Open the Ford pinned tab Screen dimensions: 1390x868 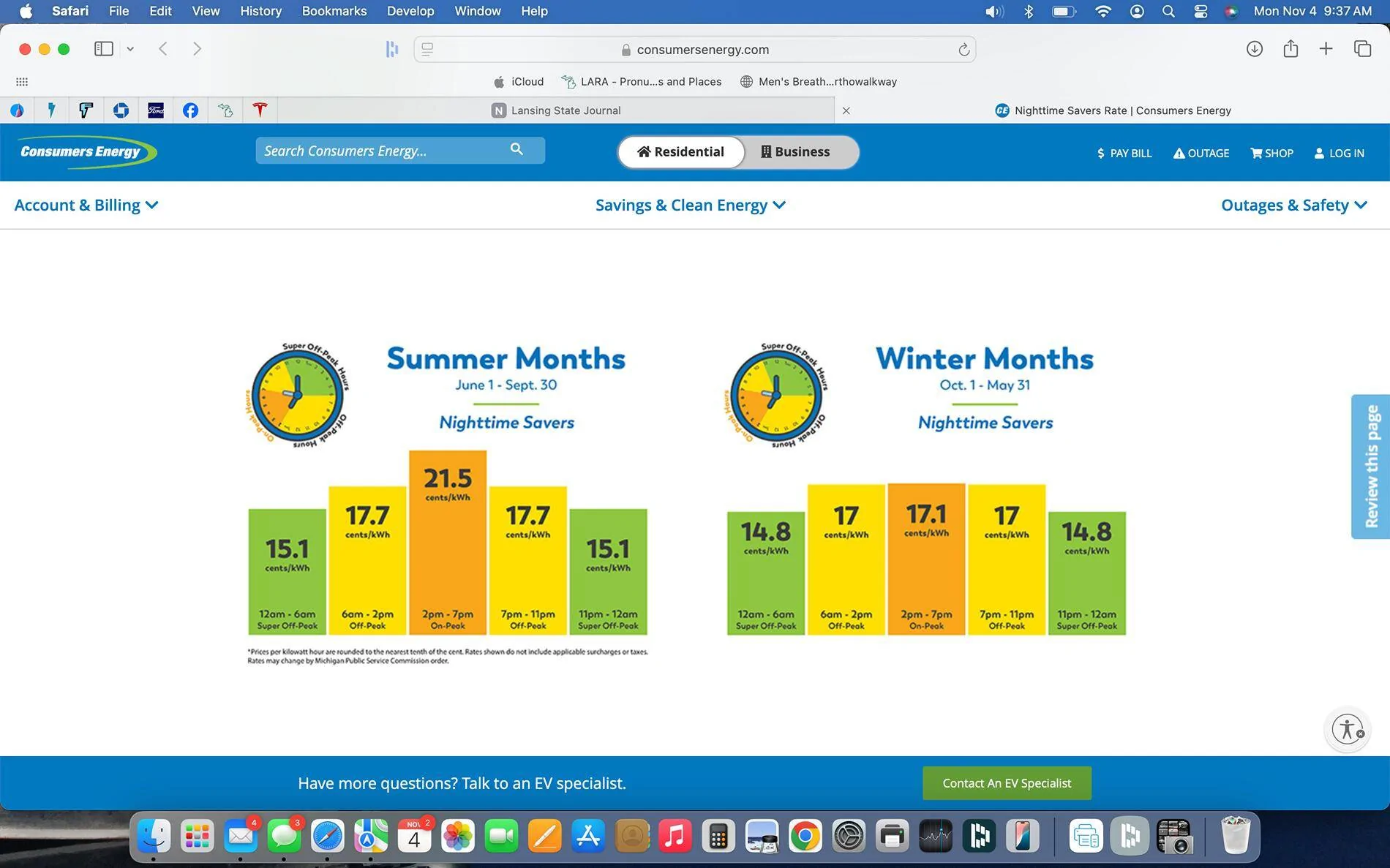[156, 110]
